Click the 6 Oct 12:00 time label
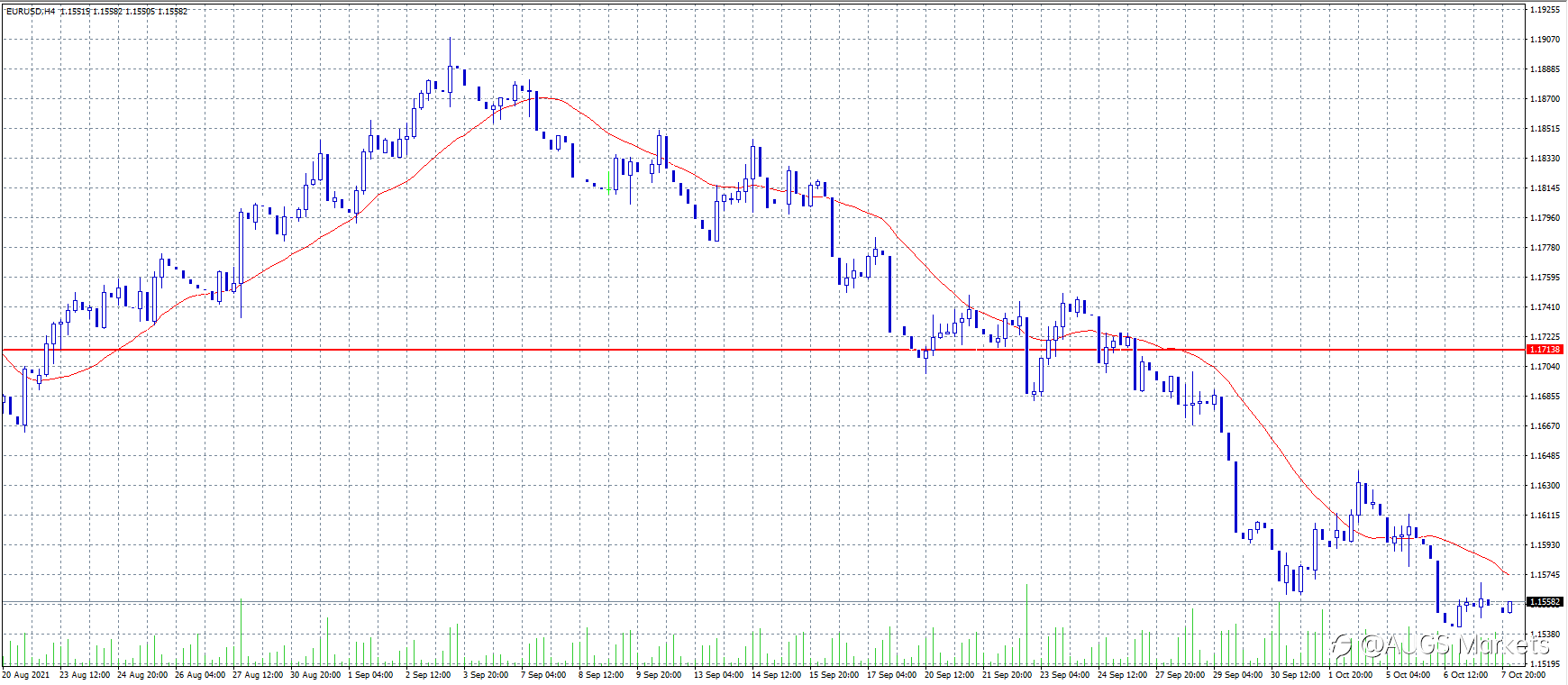Viewport: 1568px width, 685px height. (x=1466, y=675)
